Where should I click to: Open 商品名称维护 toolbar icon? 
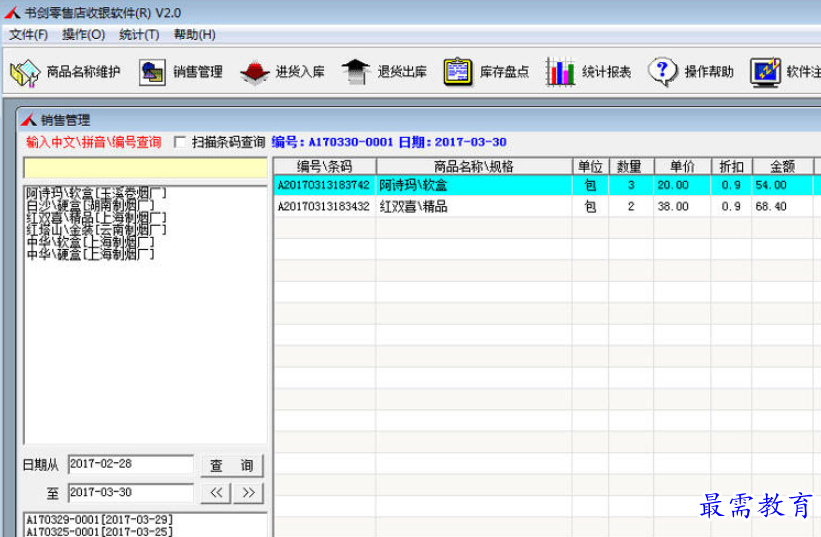pos(25,72)
